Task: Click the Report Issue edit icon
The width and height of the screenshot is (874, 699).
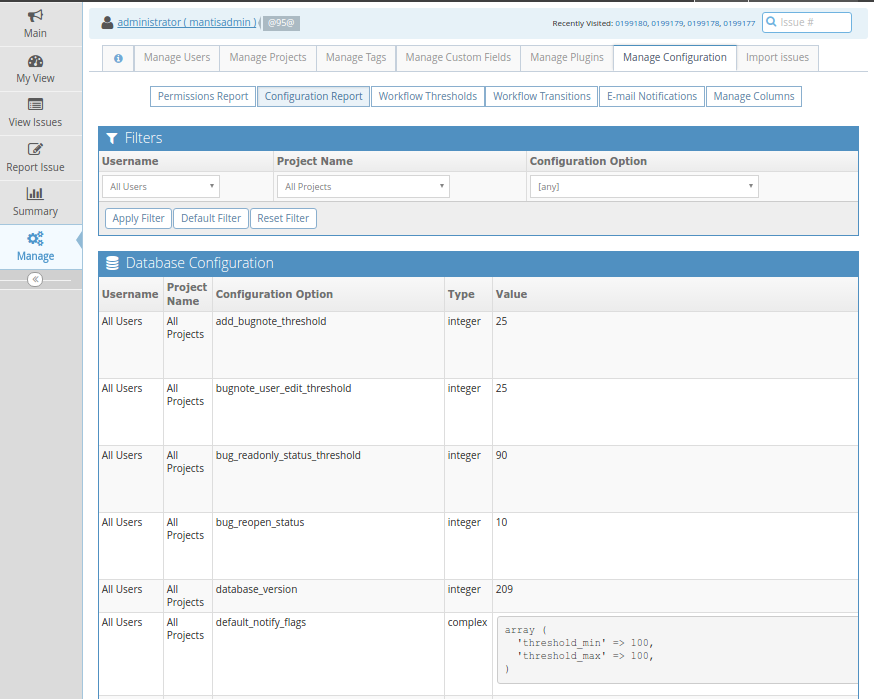Action: coord(35,150)
